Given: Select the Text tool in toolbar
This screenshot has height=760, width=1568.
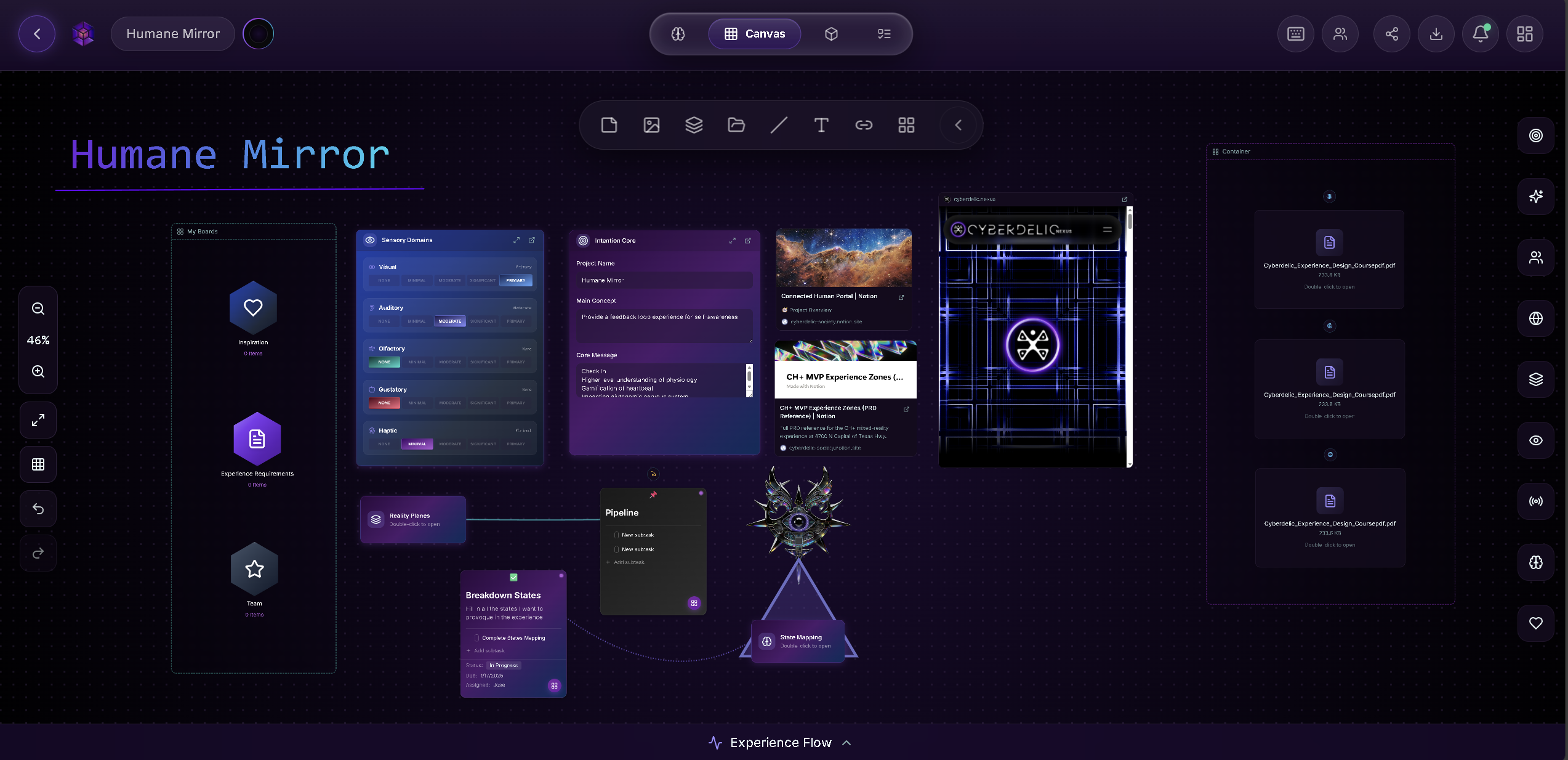Looking at the screenshot, I should point(821,125).
